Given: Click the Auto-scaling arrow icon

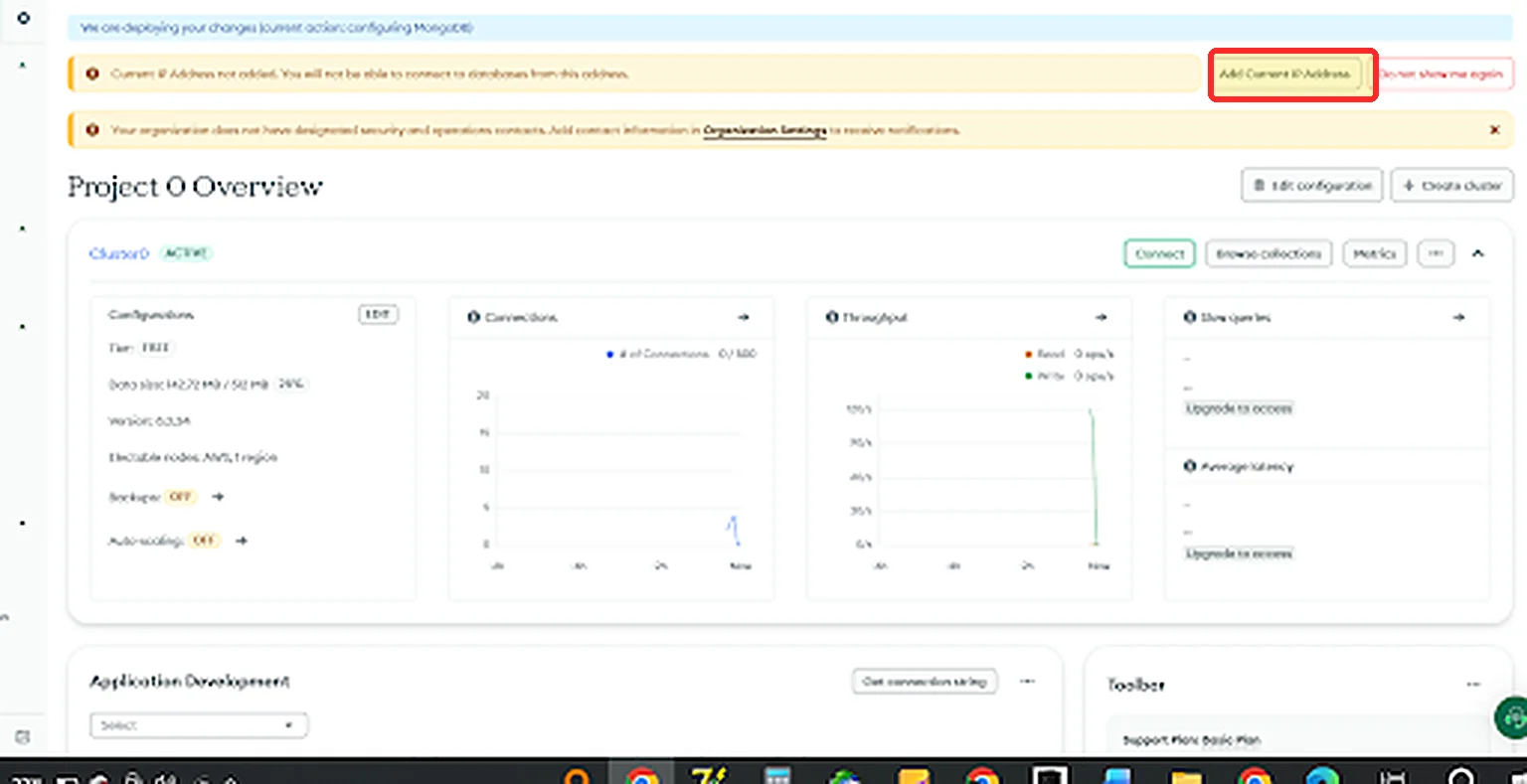Looking at the screenshot, I should click(x=241, y=542).
